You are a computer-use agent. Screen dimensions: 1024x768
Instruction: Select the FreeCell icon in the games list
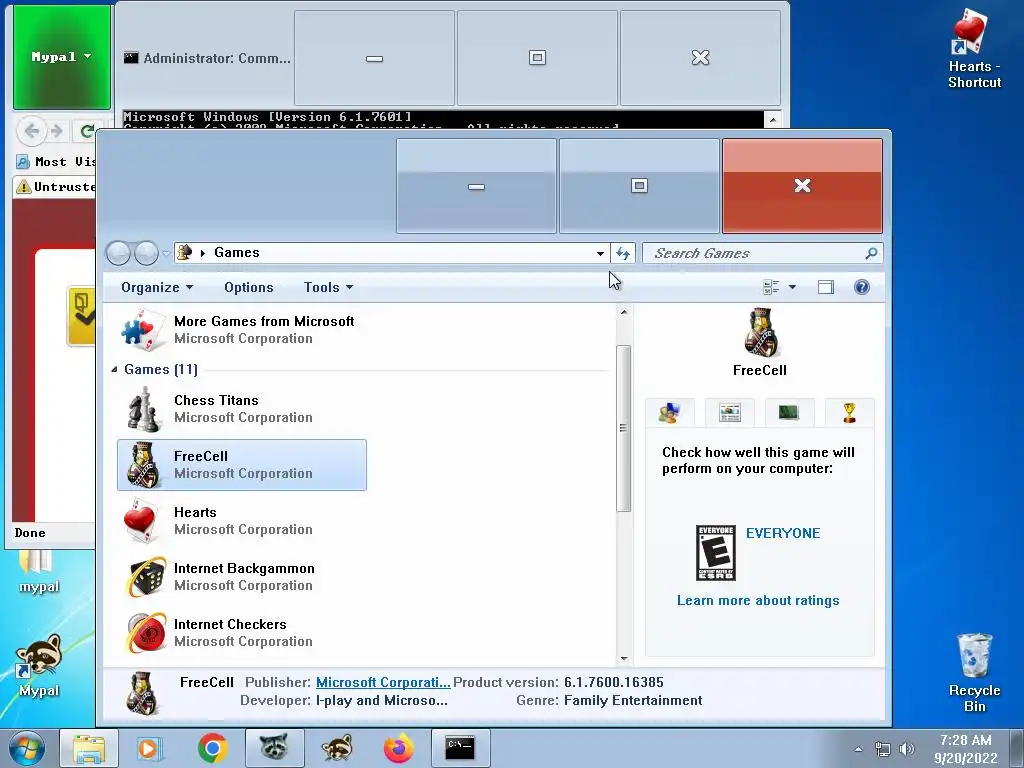[143, 465]
